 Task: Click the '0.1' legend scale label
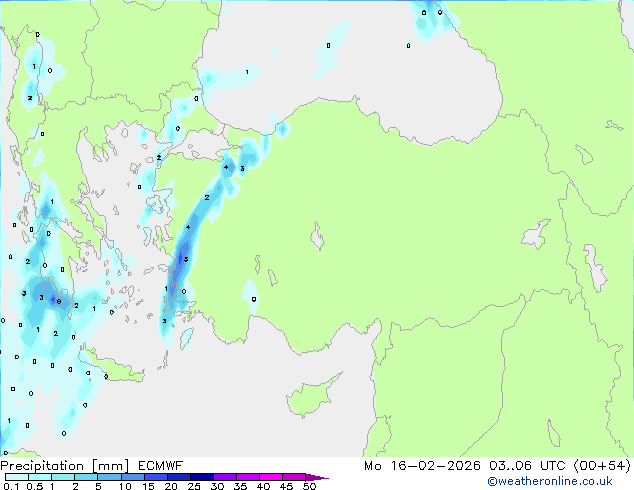[x=11, y=486]
